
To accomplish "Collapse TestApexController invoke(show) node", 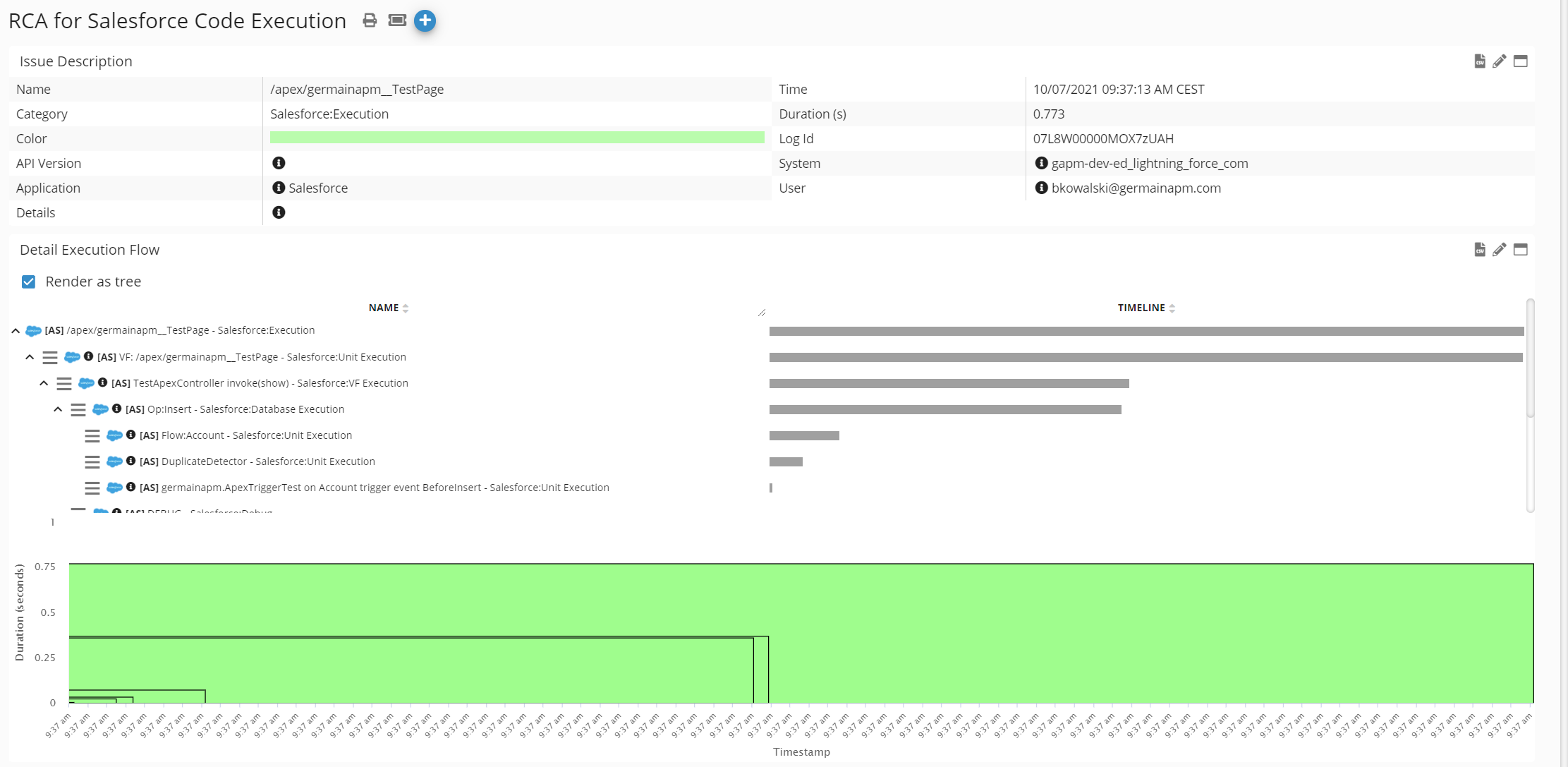I will click(44, 384).
